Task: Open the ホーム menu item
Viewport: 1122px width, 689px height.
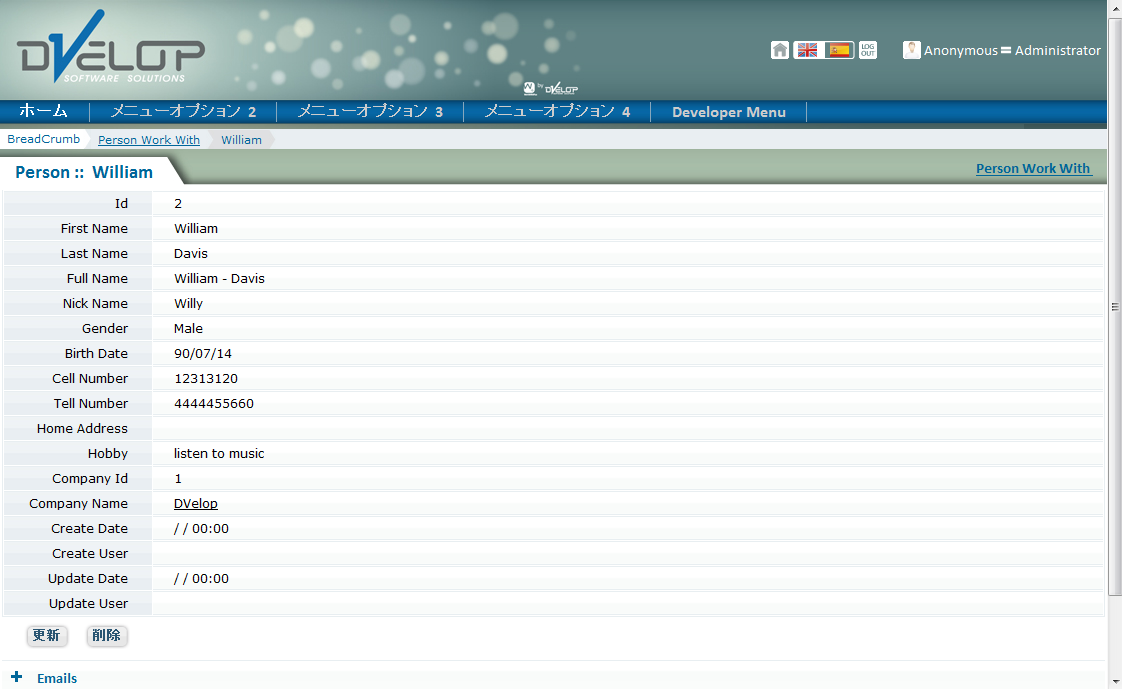Action: [x=44, y=111]
